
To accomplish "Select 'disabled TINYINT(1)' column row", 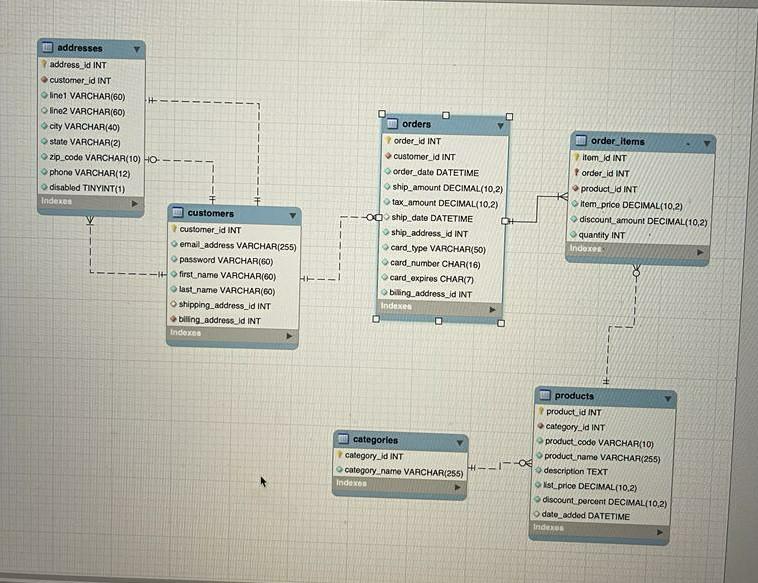I will click(x=91, y=188).
